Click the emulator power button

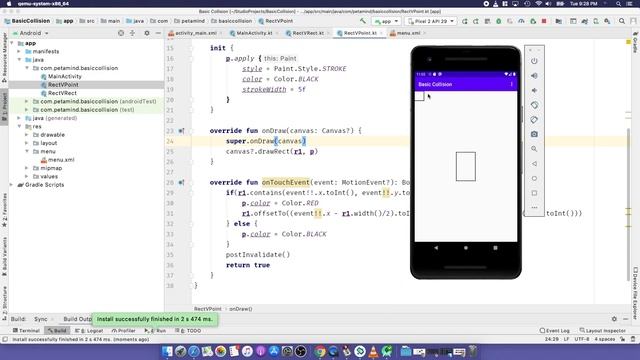pos(534,61)
